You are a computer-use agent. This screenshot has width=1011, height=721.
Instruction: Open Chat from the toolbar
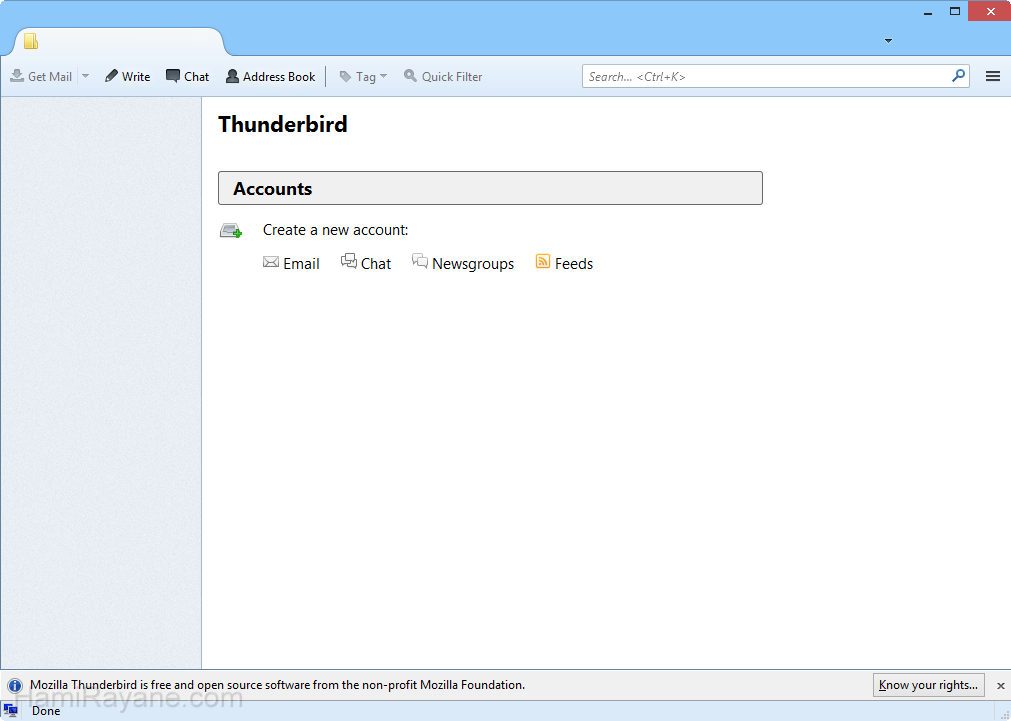pos(188,76)
